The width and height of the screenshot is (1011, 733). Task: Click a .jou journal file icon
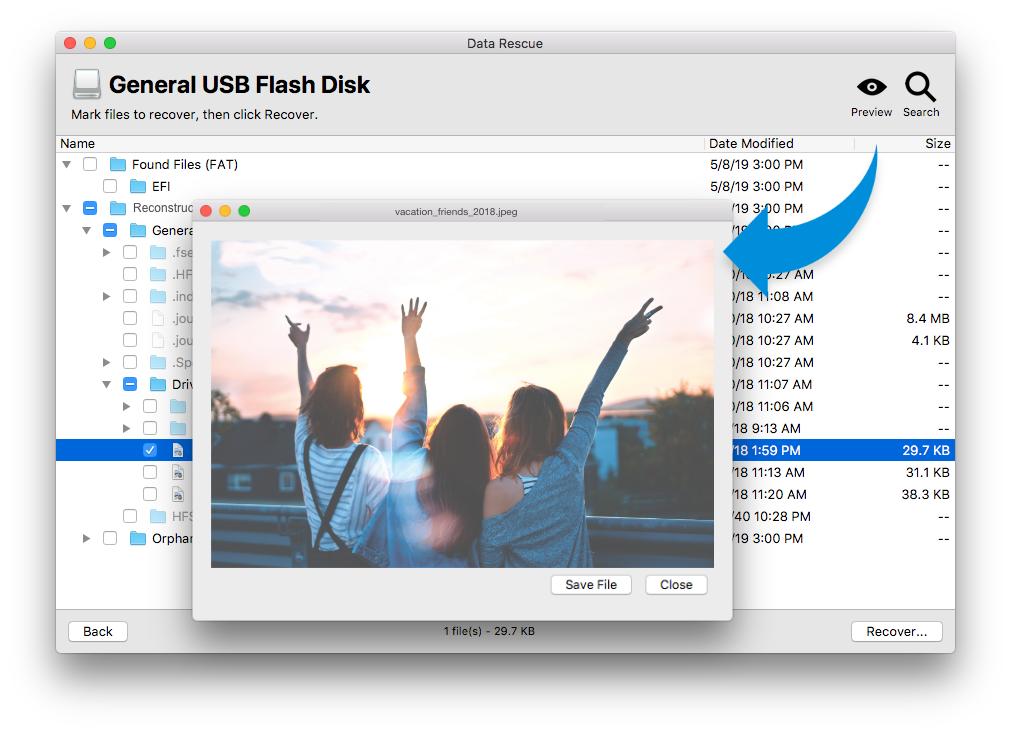point(157,318)
